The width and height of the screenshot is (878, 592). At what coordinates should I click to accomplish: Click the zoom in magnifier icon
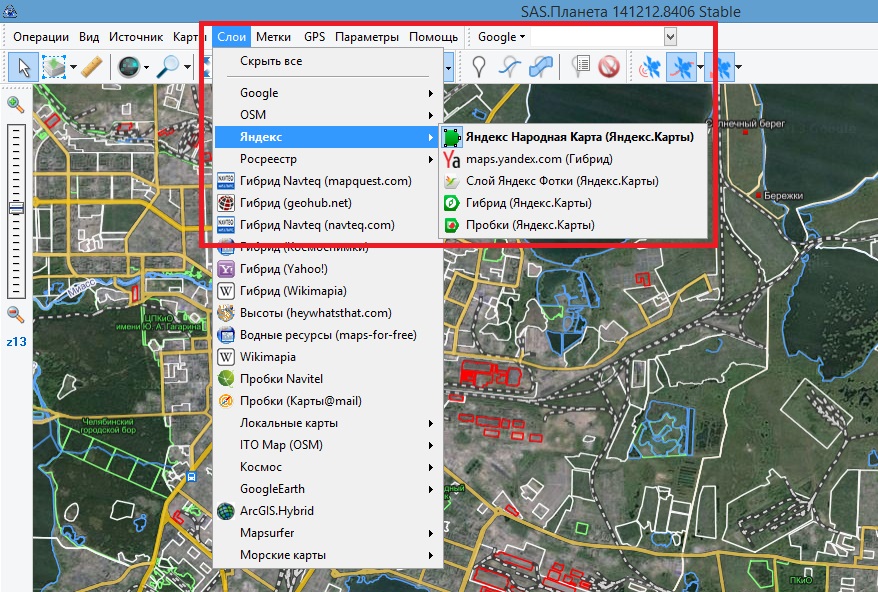[16, 105]
